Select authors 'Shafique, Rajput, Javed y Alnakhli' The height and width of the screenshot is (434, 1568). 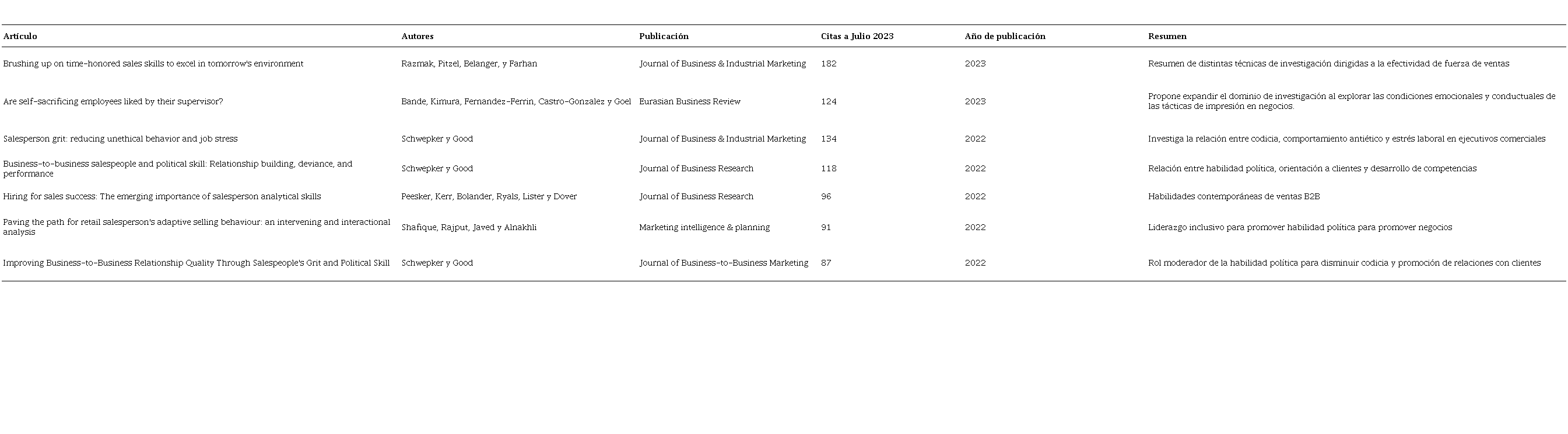click(469, 227)
